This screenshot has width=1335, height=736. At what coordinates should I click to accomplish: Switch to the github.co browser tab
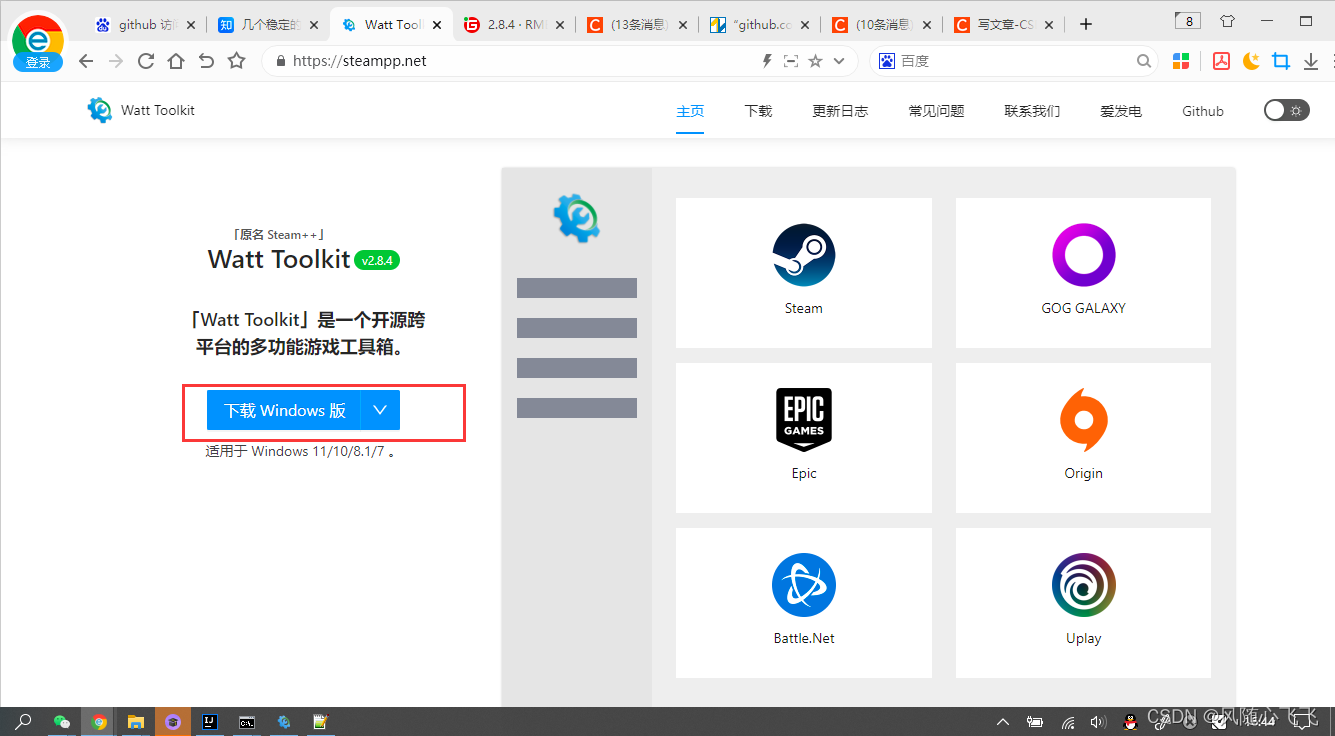click(x=760, y=23)
